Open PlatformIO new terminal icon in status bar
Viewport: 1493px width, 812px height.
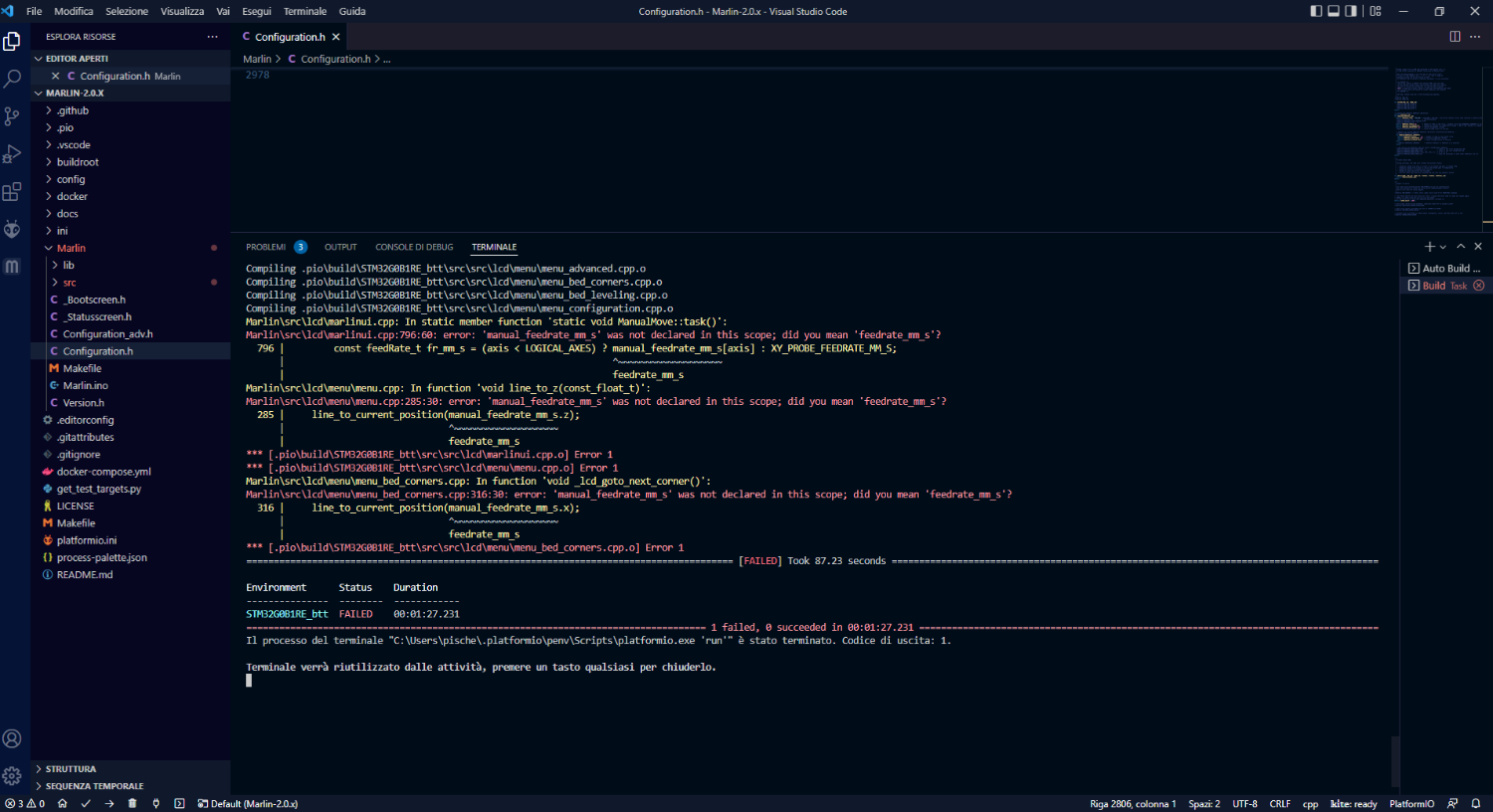(x=179, y=804)
